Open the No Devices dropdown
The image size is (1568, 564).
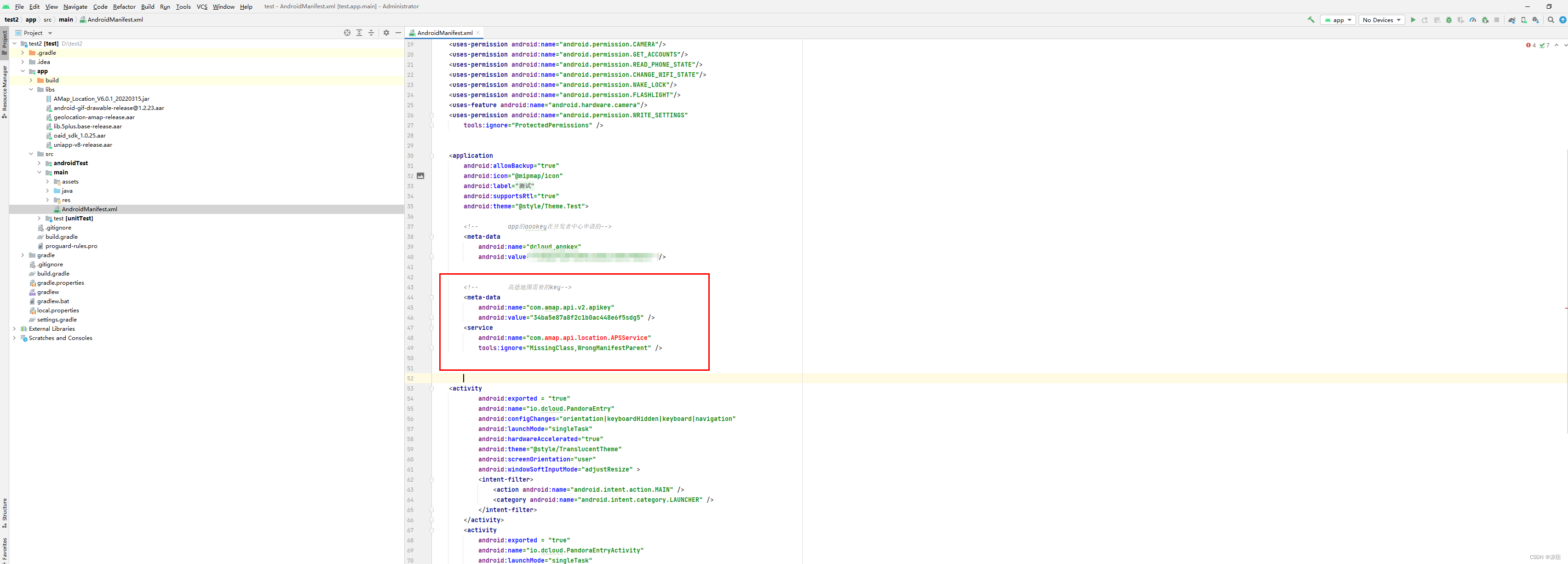tap(1382, 20)
